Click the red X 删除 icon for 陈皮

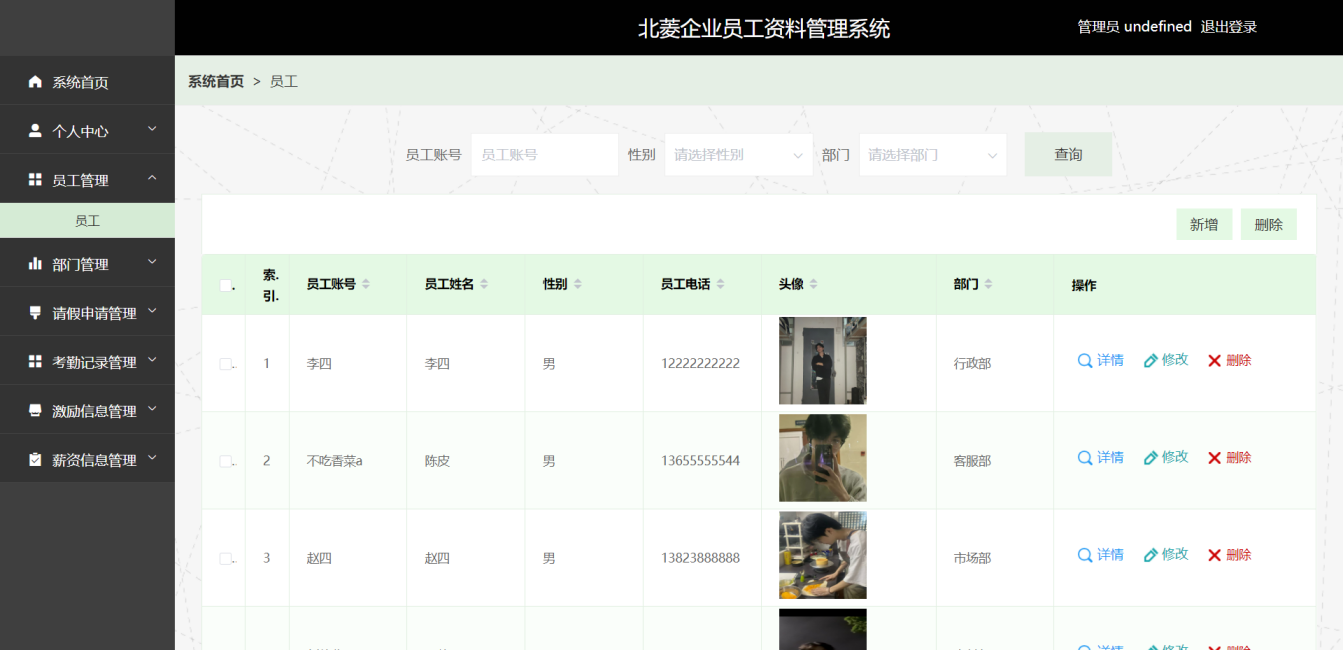coord(1214,457)
